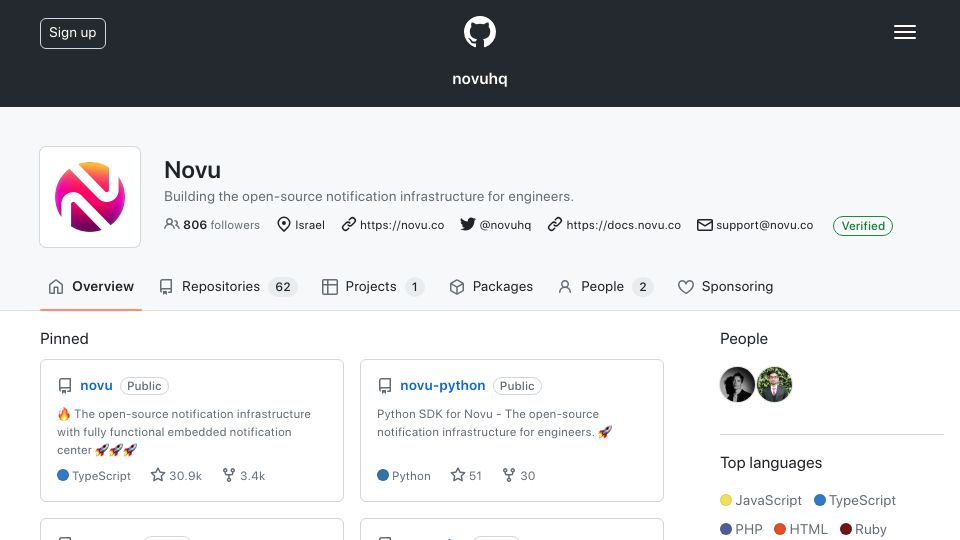Viewport: 960px width, 540px height.
Task: Click the Israel location text
Action: pyautogui.click(x=310, y=225)
